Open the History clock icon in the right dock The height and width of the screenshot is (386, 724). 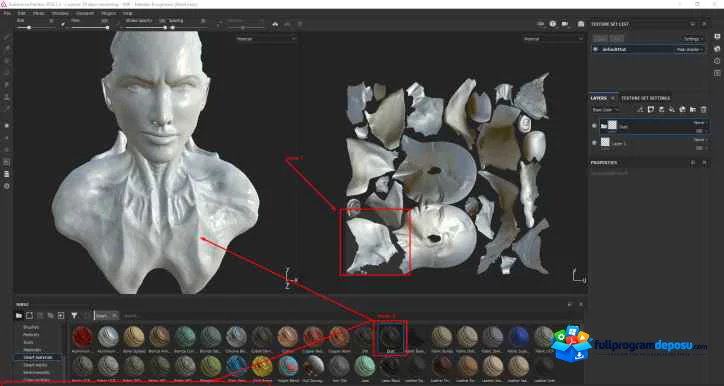(717, 61)
